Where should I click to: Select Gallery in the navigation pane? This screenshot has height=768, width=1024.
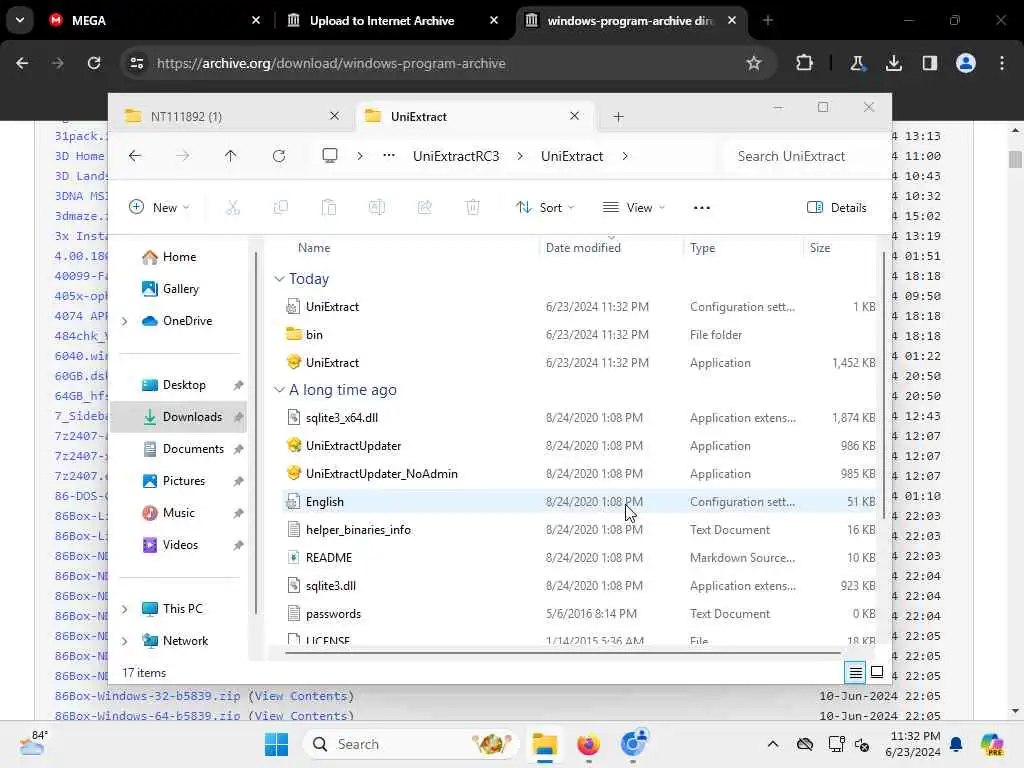[x=181, y=289]
